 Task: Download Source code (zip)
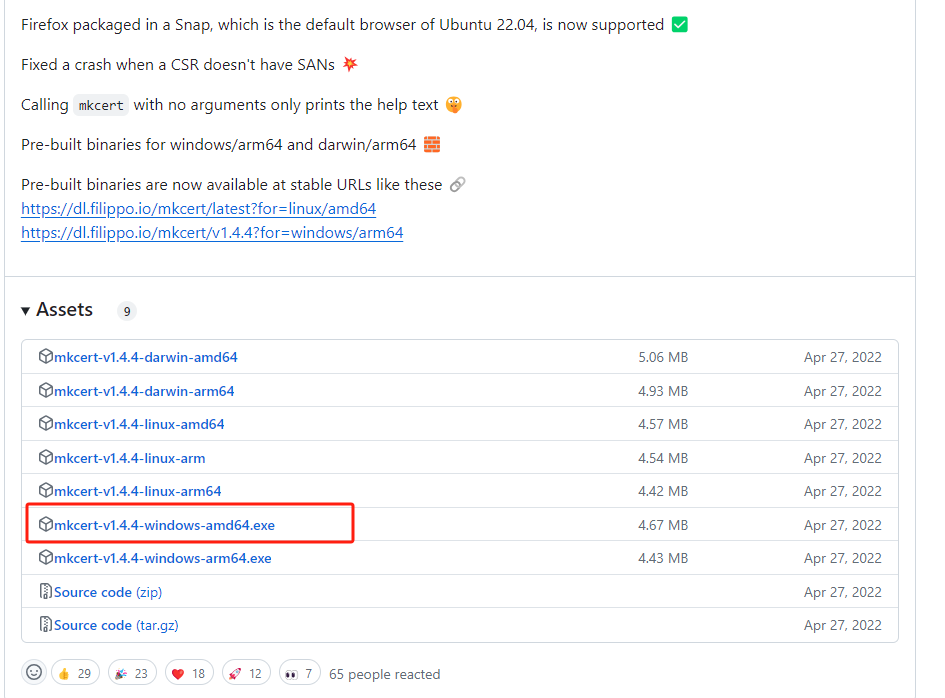[108, 592]
